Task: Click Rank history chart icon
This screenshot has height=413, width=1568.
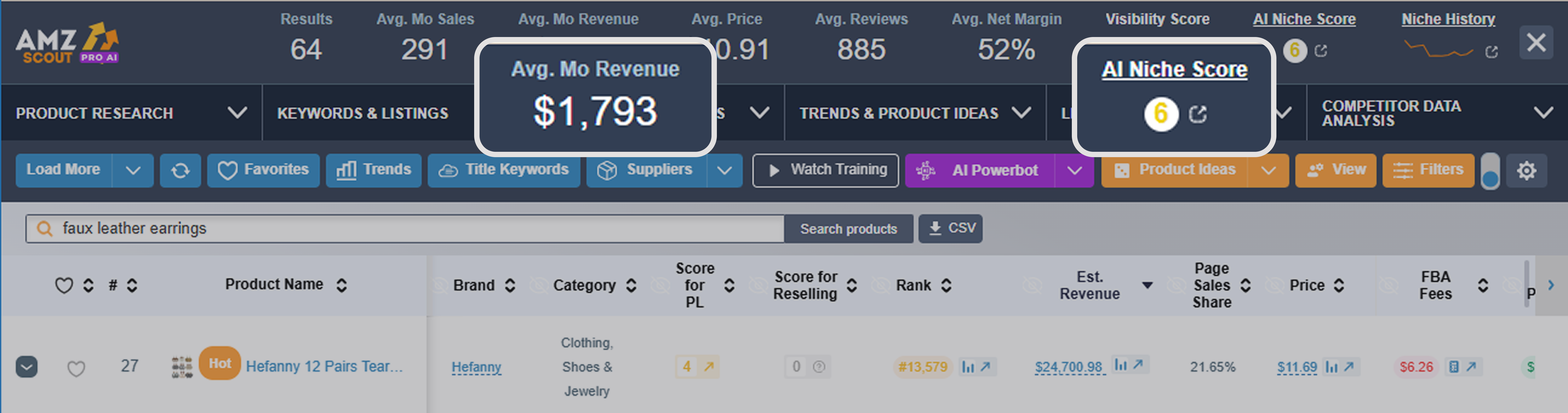Action: [968, 367]
